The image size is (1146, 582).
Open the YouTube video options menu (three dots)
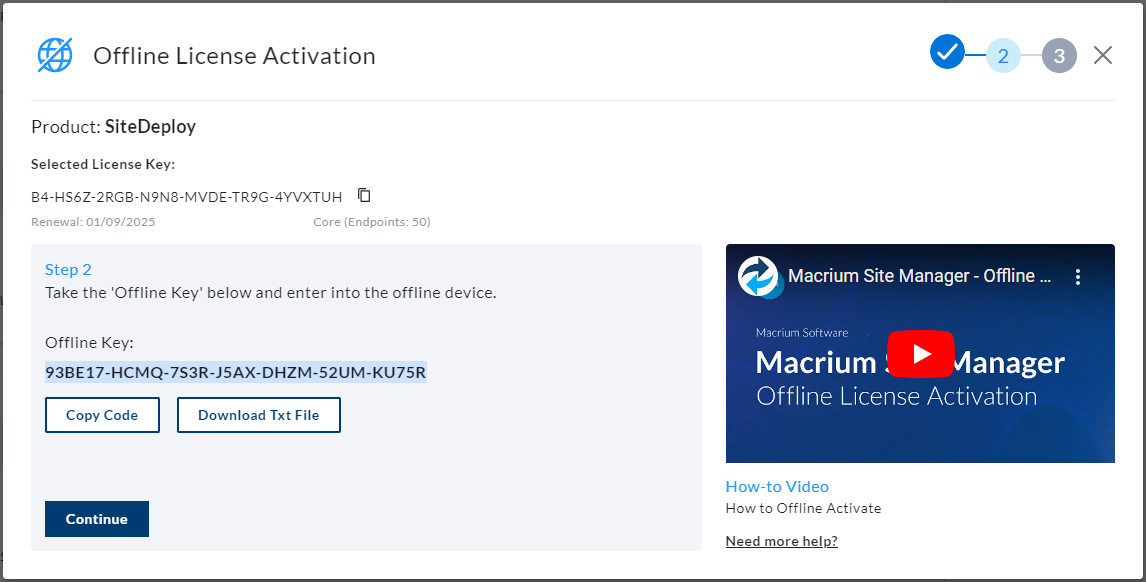[1077, 276]
